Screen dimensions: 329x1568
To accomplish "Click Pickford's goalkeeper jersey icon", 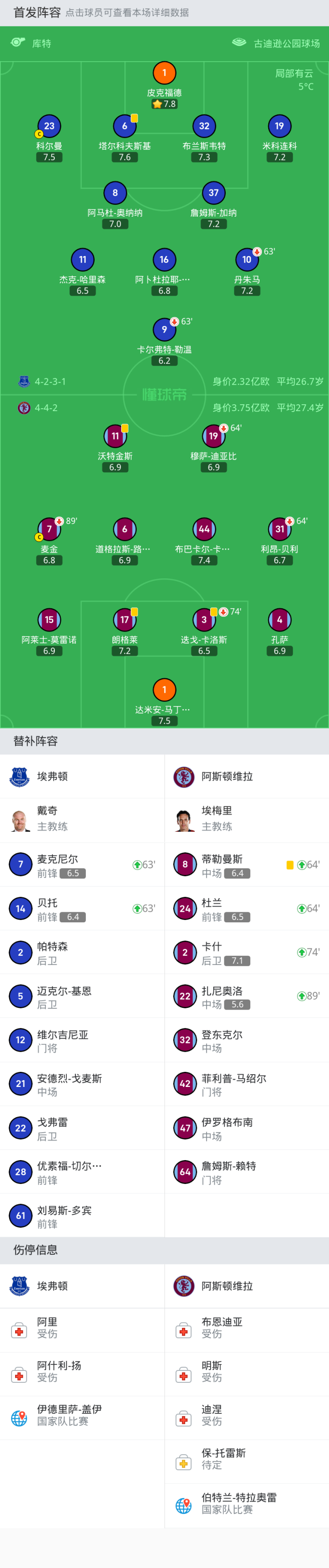I will click(x=164, y=73).
